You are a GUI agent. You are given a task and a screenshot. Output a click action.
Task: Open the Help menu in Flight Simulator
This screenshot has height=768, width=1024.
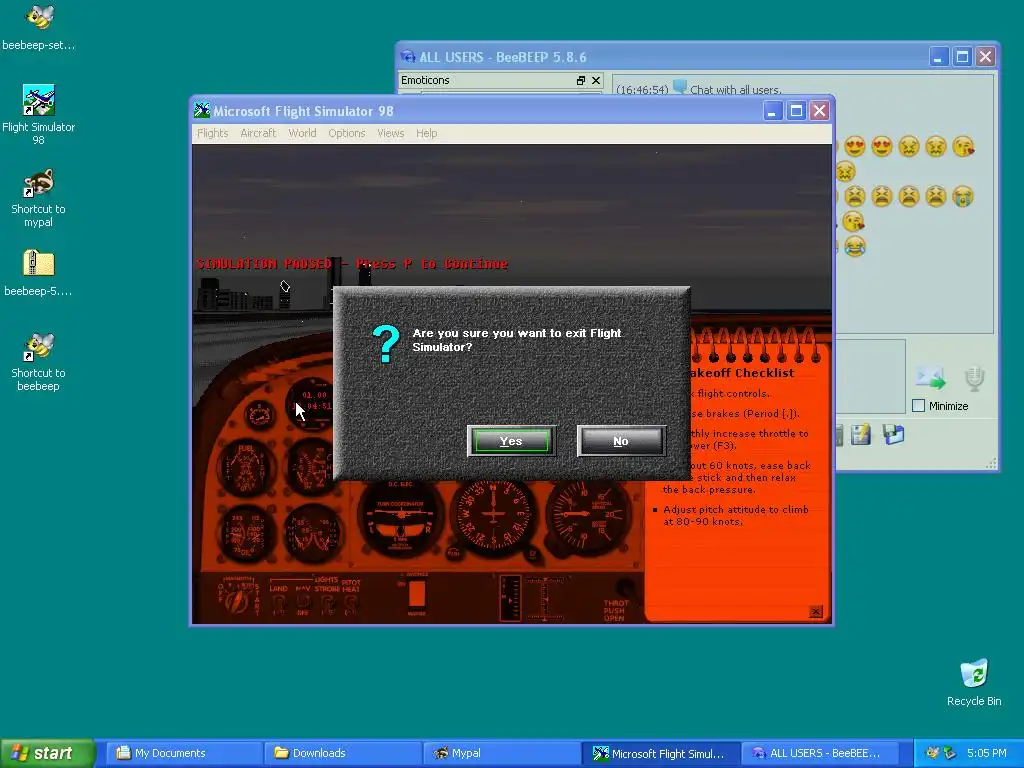(x=426, y=133)
